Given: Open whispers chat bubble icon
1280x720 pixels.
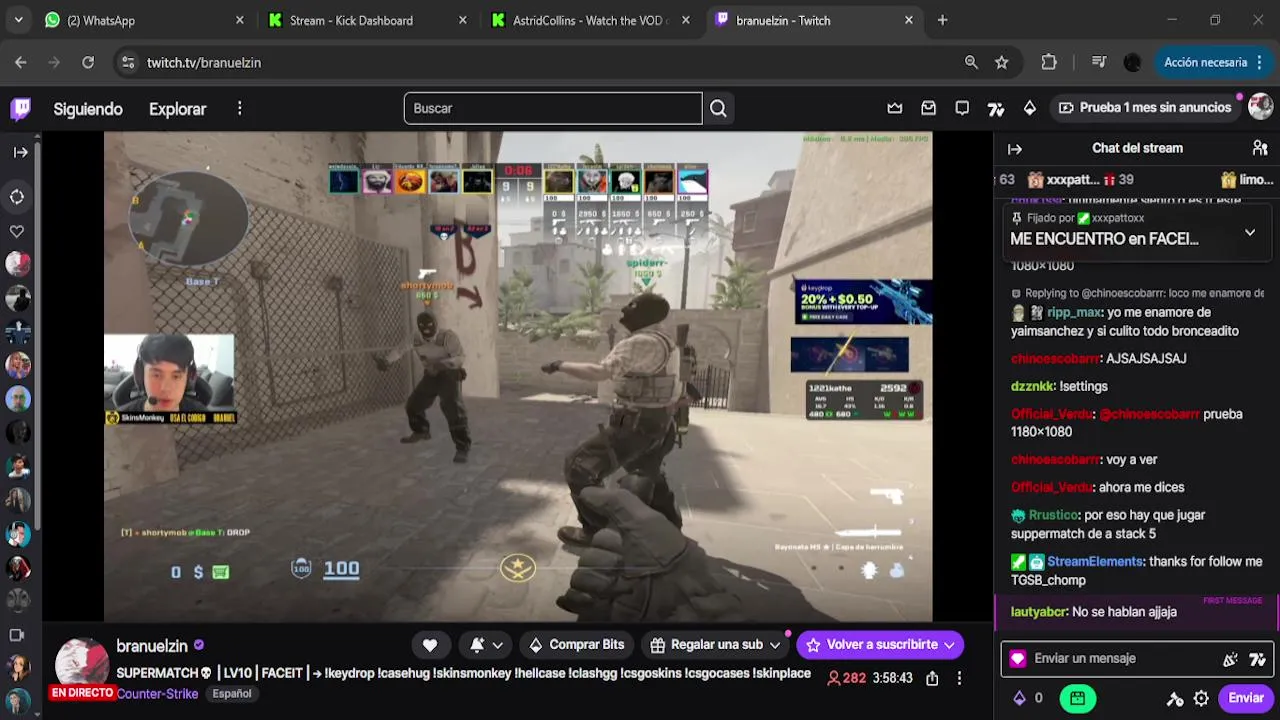Looking at the screenshot, I should tap(962, 108).
